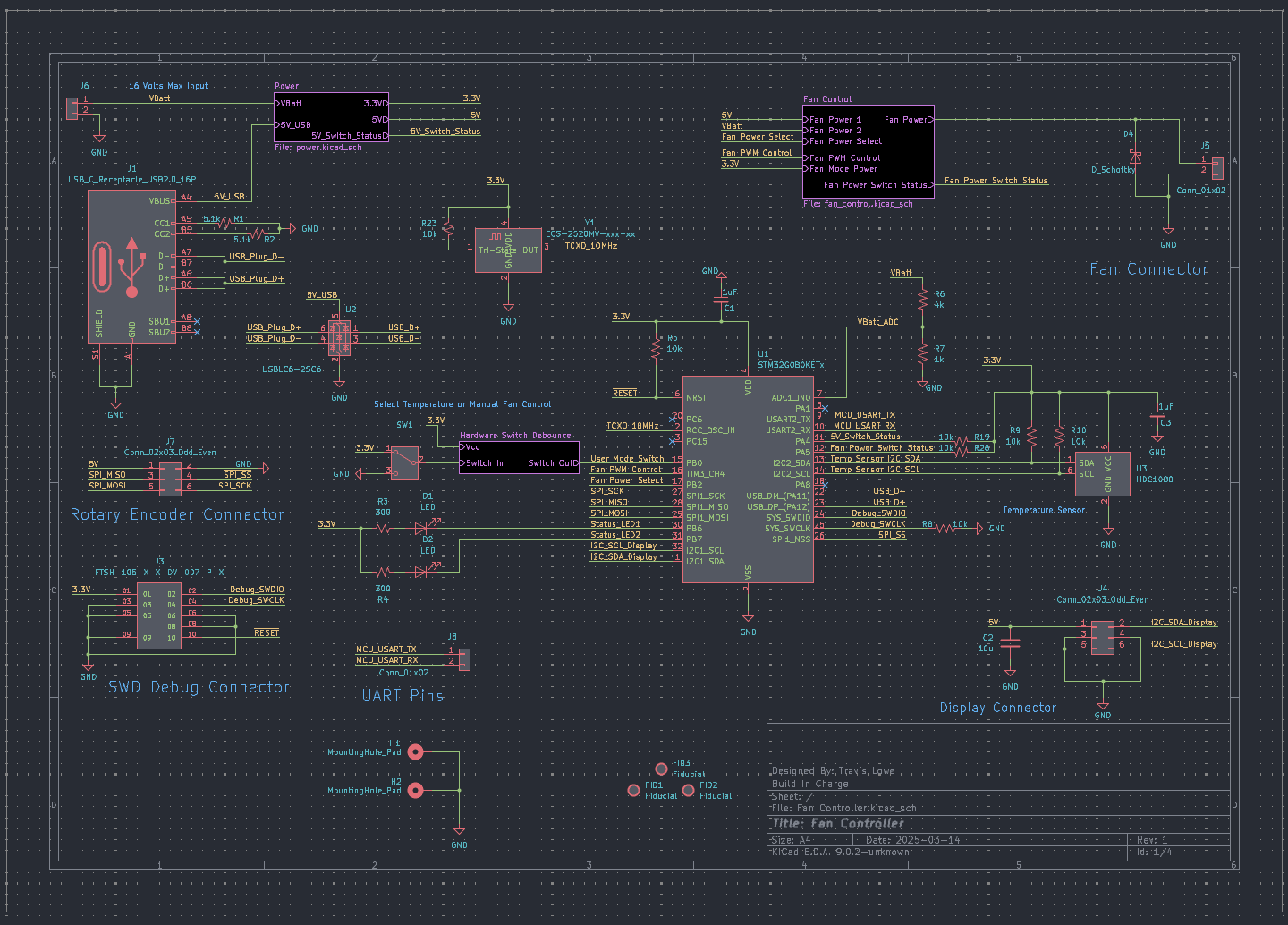The width and height of the screenshot is (1288, 925).
Task: Select resistor R6 4k symbol
Action: click(x=922, y=299)
